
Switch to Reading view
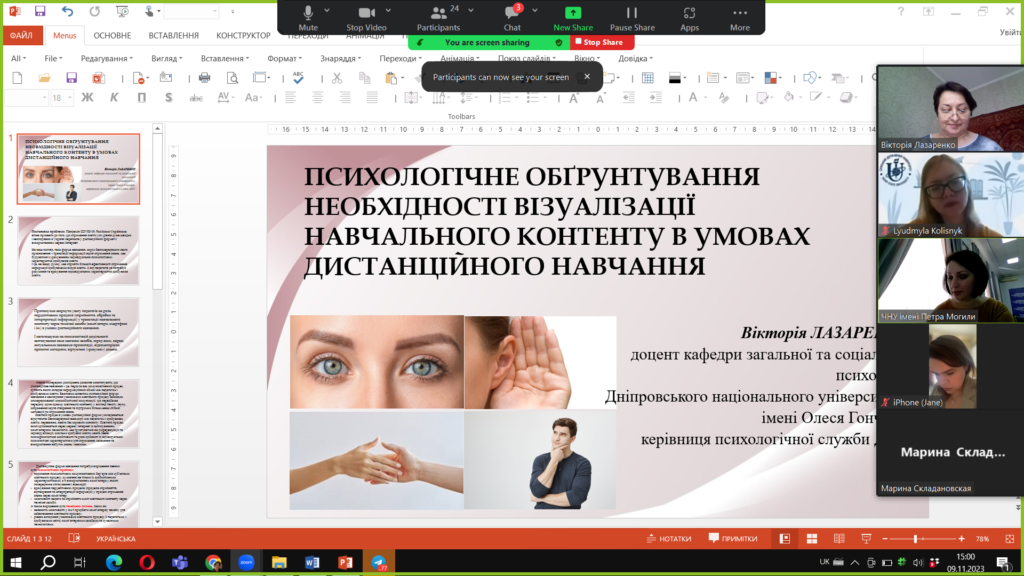pyautogui.click(x=839, y=539)
